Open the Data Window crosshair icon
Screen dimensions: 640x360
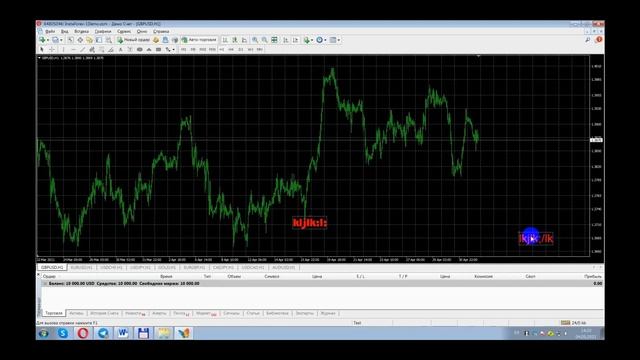pos(80,40)
